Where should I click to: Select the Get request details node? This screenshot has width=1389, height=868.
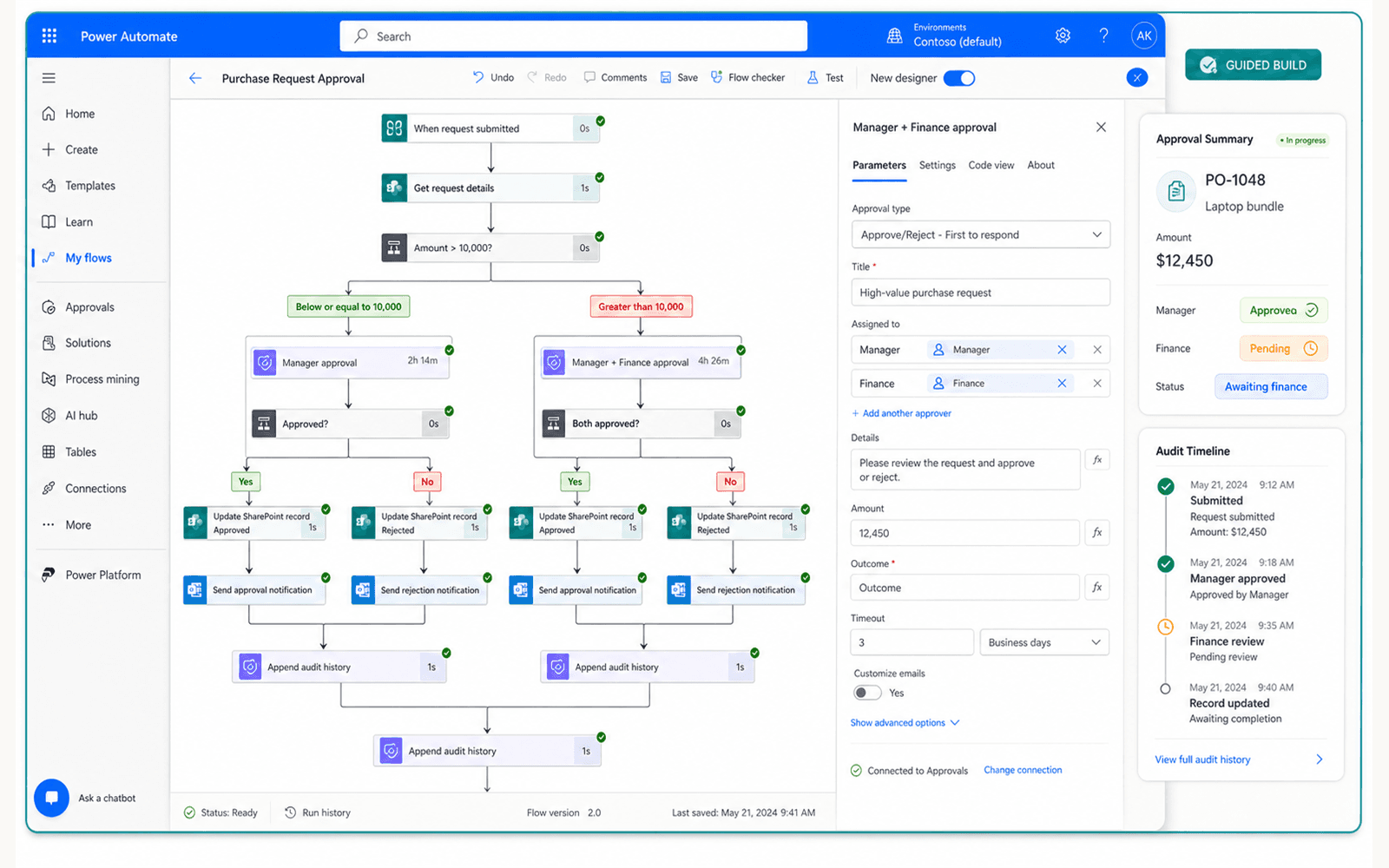coord(490,187)
